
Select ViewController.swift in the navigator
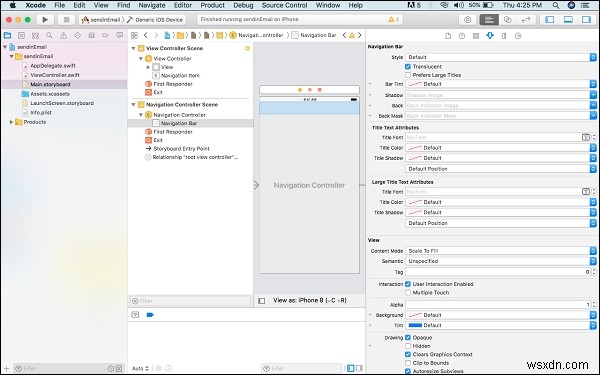tap(55, 75)
